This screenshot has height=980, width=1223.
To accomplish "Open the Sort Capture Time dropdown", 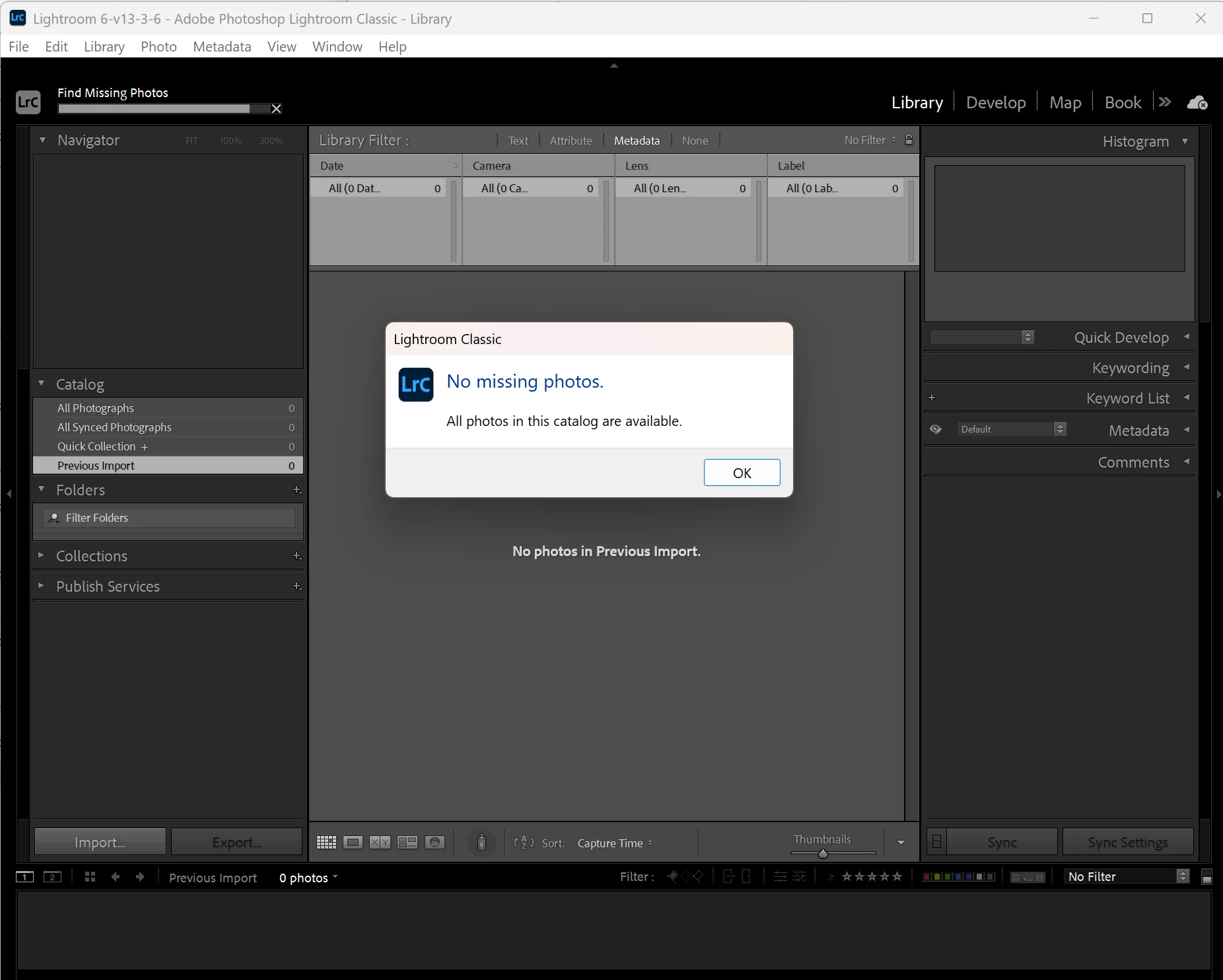I will coord(615,843).
